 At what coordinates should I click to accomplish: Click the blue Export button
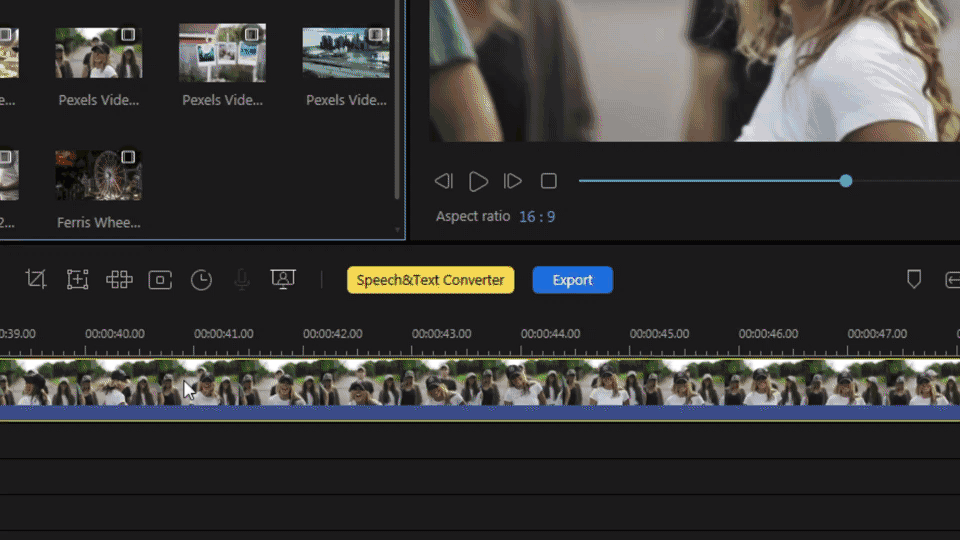click(x=572, y=280)
